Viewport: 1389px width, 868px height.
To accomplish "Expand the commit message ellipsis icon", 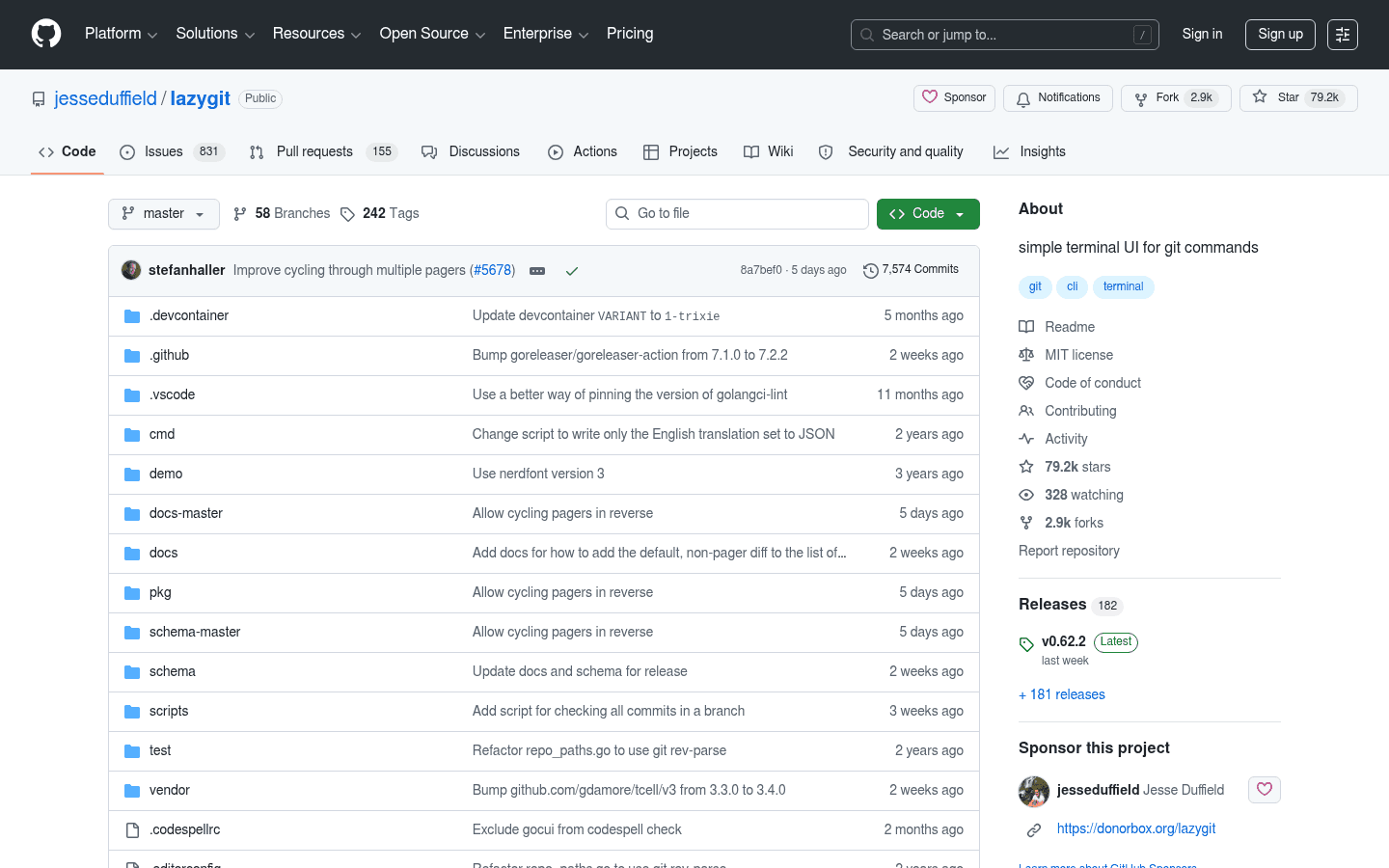I will pos(537,271).
